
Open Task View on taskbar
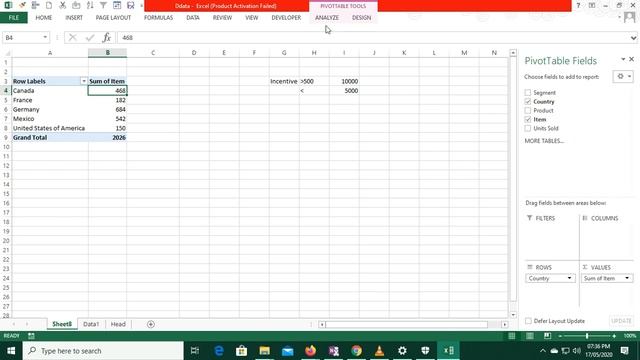click(195, 351)
